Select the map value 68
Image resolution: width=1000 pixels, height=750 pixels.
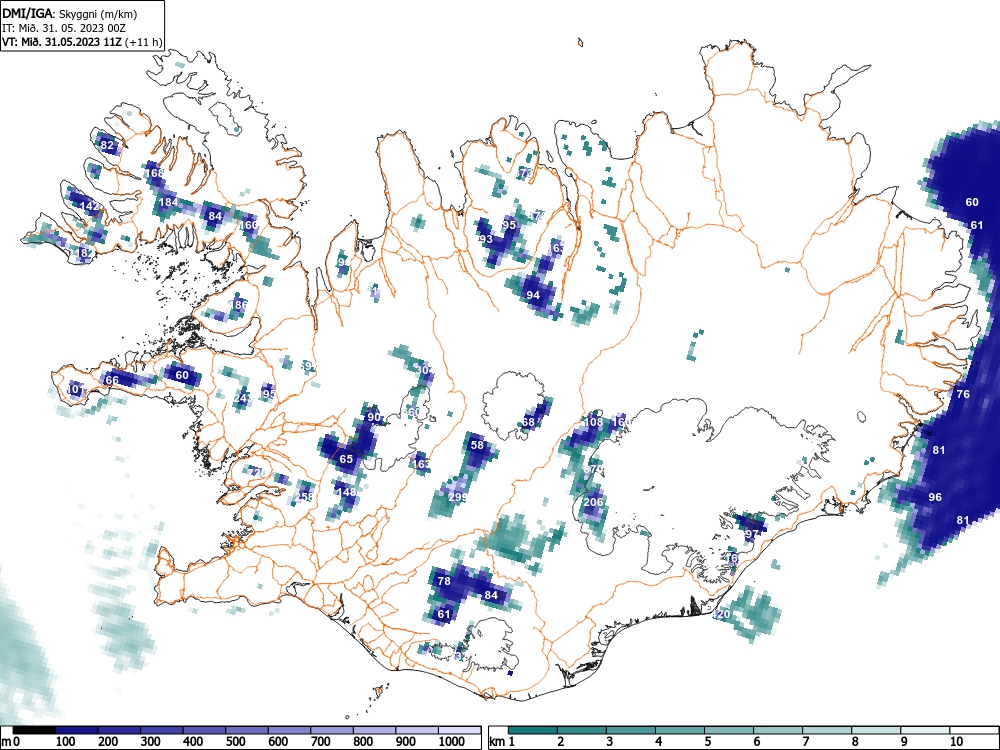coord(528,422)
